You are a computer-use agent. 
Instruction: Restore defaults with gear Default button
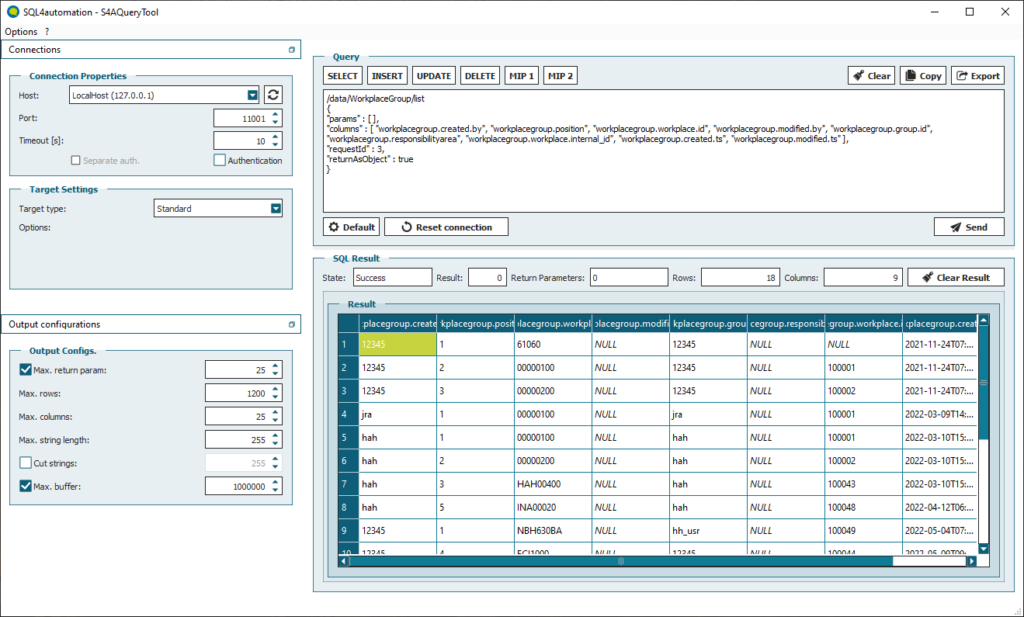351,227
